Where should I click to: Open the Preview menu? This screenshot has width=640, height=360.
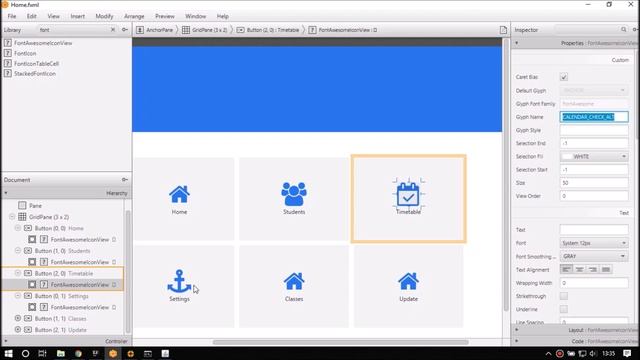[x=164, y=16]
